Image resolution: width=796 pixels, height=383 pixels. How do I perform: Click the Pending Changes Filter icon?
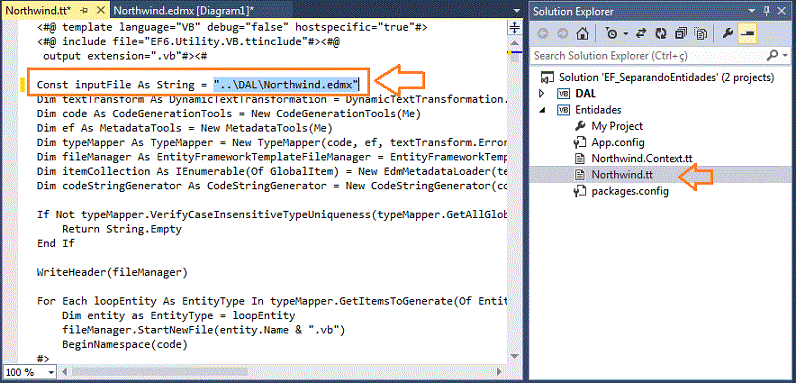pos(612,34)
